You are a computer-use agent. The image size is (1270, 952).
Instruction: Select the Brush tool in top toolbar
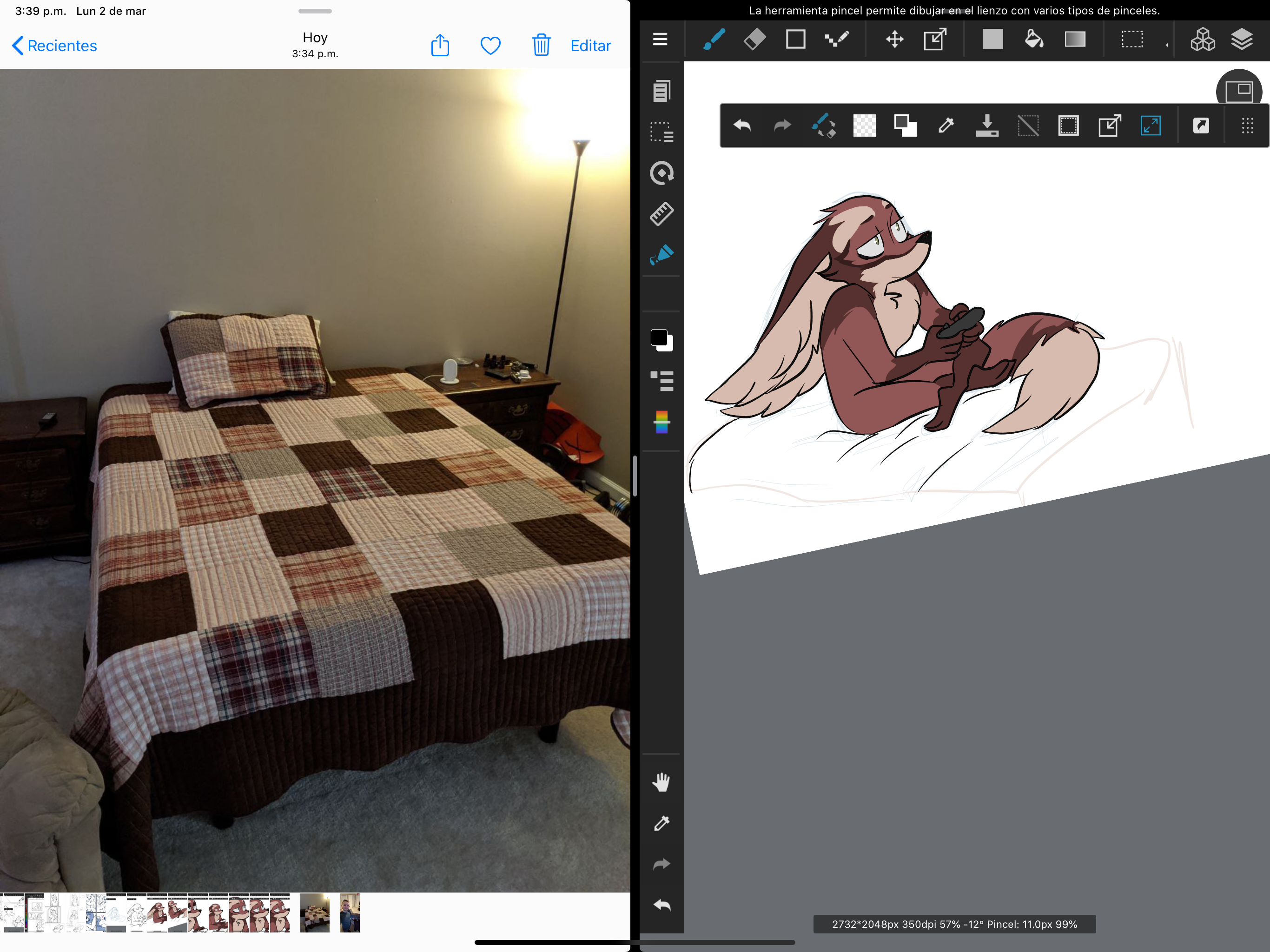click(x=714, y=40)
